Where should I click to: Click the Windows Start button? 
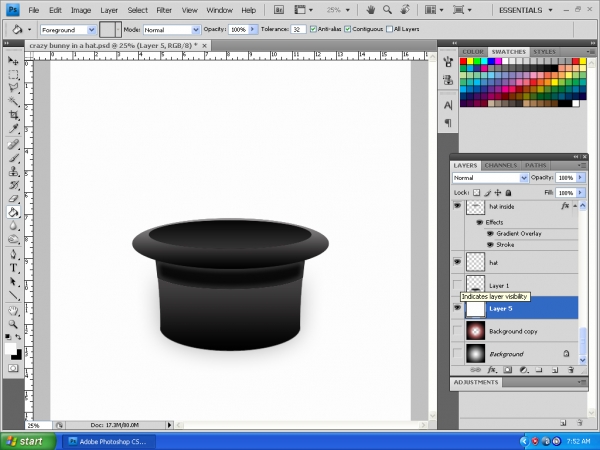pos(28,441)
